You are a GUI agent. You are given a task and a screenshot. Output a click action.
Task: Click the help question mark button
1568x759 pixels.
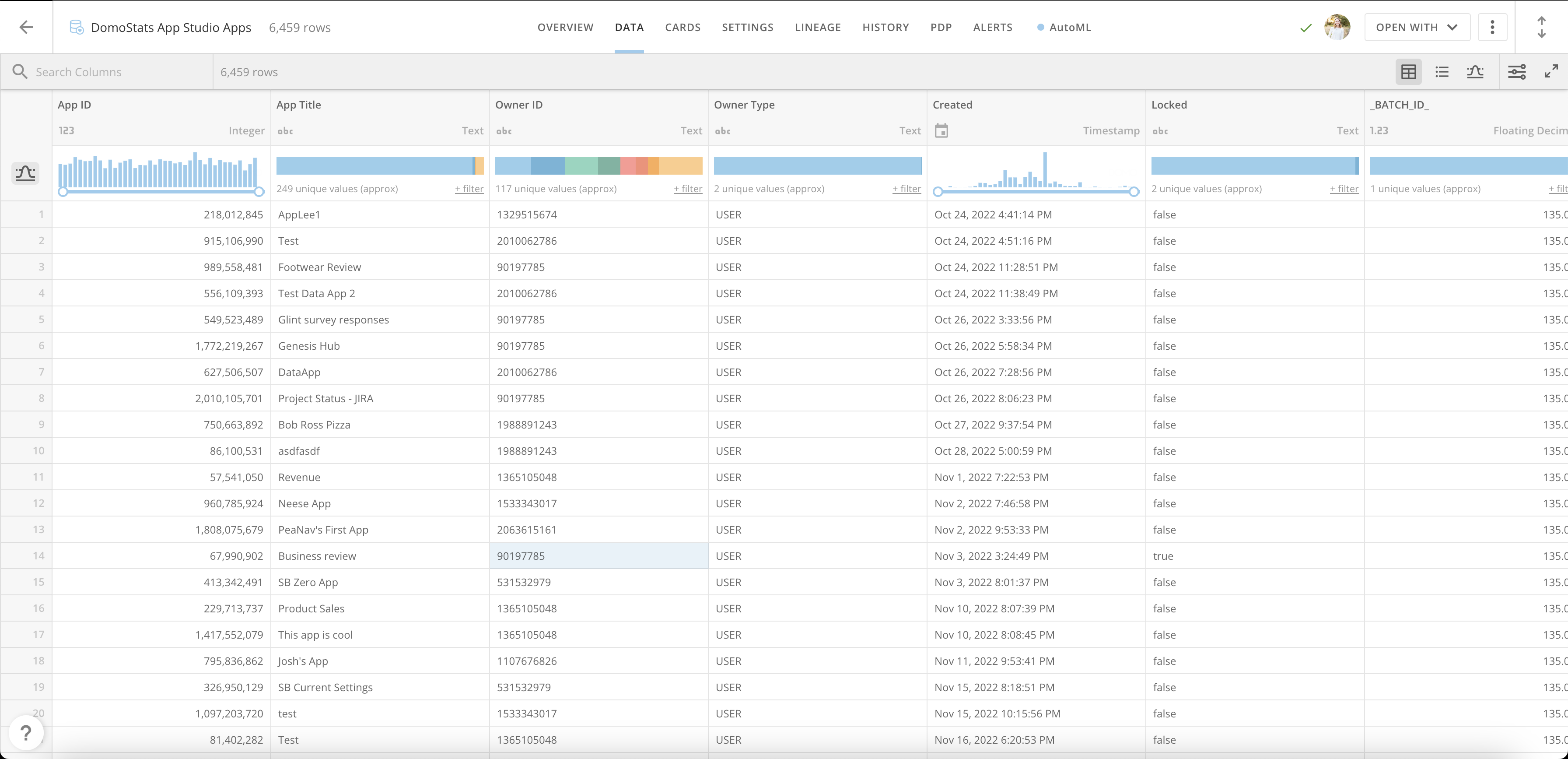[x=25, y=732]
